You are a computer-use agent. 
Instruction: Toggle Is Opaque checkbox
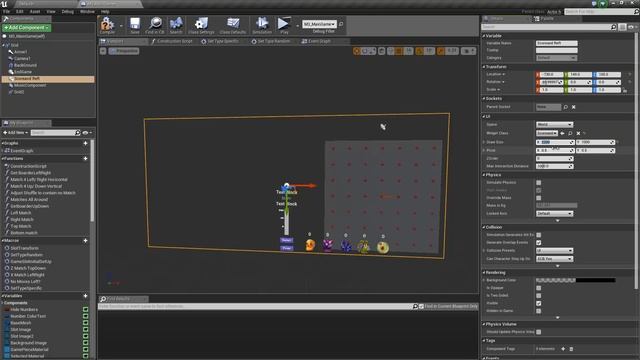pyautogui.click(x=539, y=288)
